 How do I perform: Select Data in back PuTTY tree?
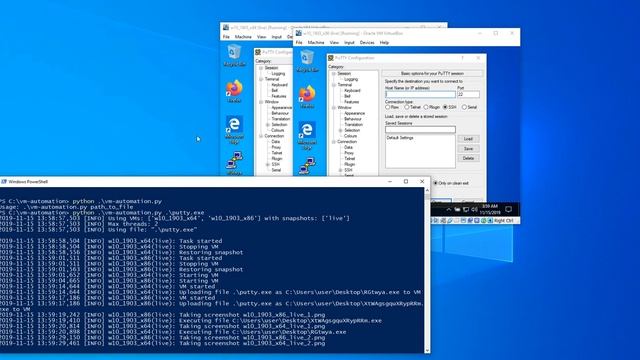pos(276,142)
